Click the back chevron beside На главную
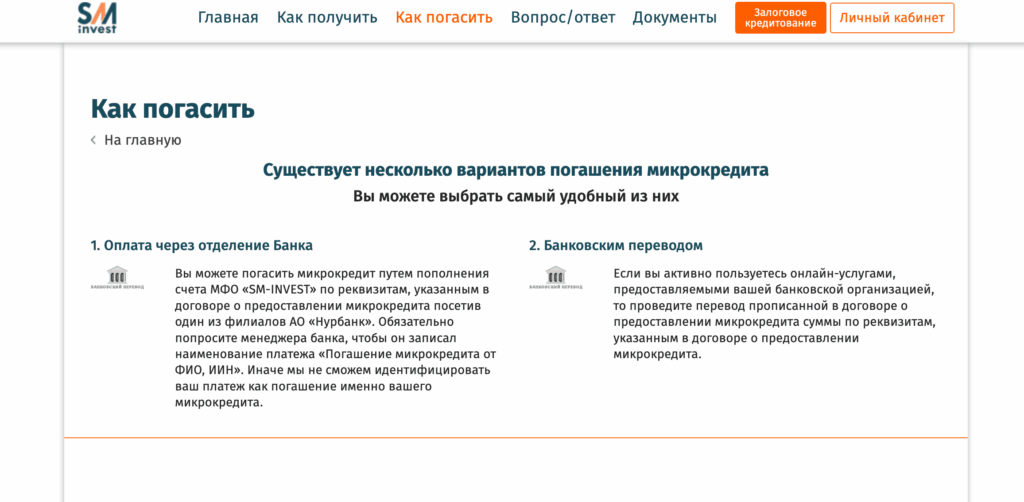This screenshot has height=502, width=1024. tap(93, 141)
